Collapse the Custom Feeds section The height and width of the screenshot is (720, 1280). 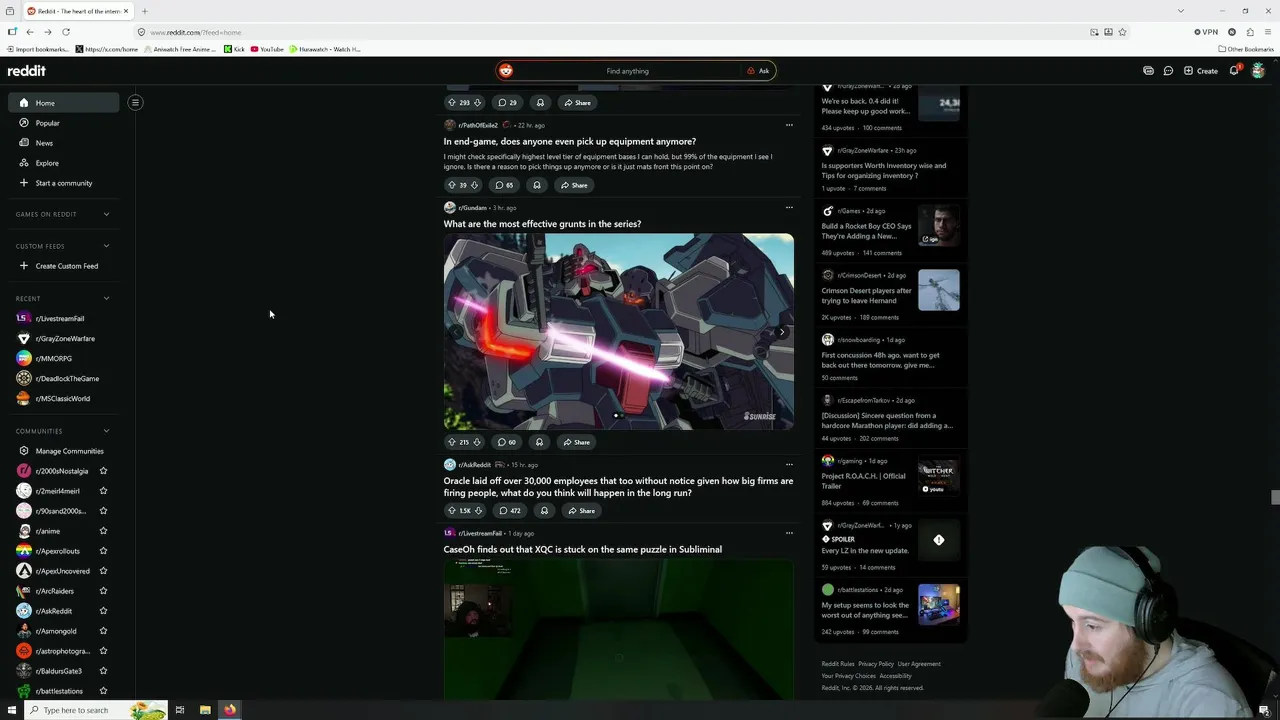tap(106, 246)
